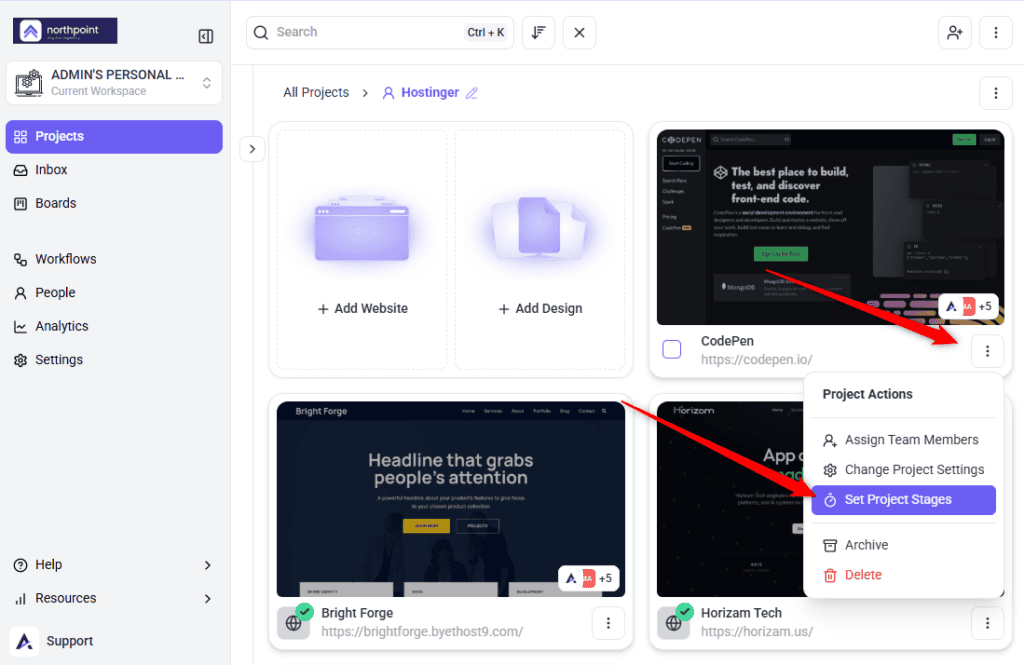Open the Projects section

click(114, 137)
